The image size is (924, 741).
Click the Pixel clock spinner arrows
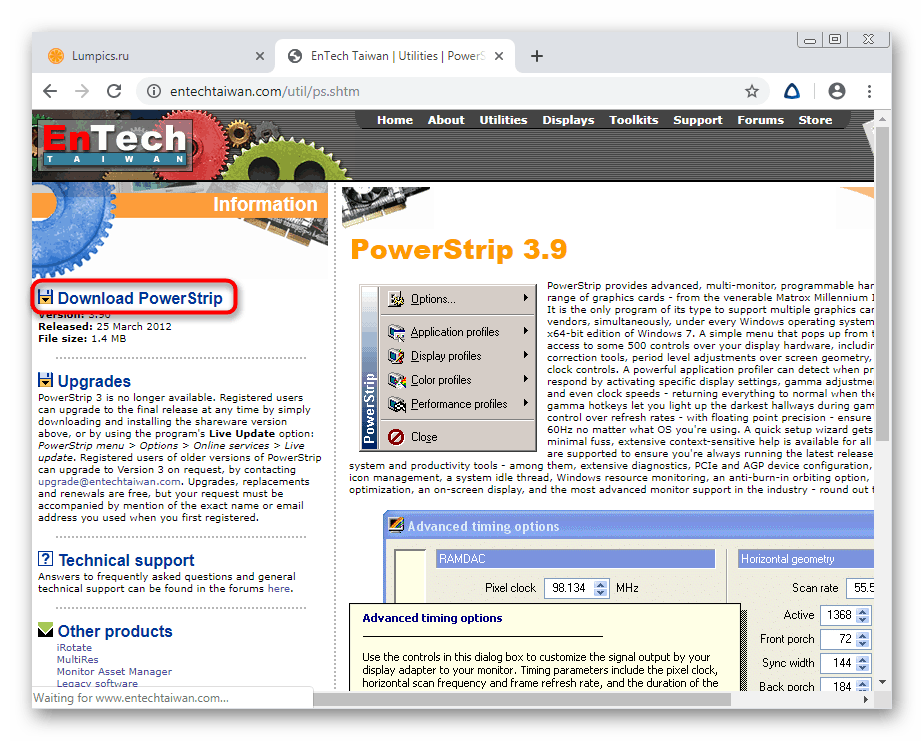tap(600, 588)
